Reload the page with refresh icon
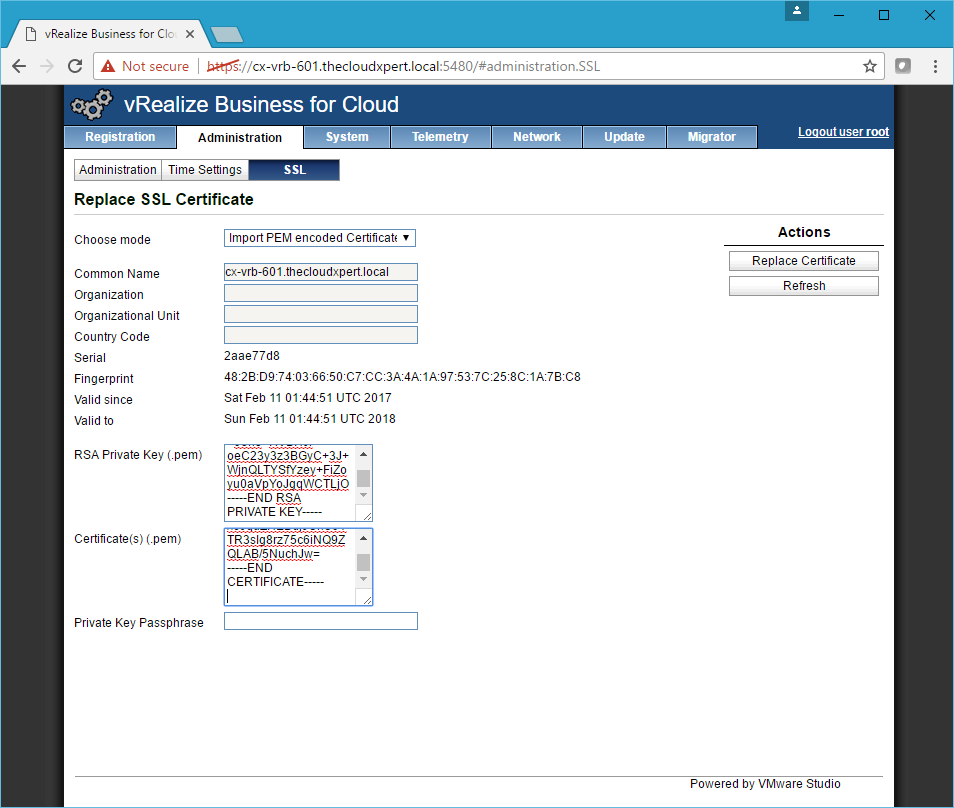 [x=74, y=66]
